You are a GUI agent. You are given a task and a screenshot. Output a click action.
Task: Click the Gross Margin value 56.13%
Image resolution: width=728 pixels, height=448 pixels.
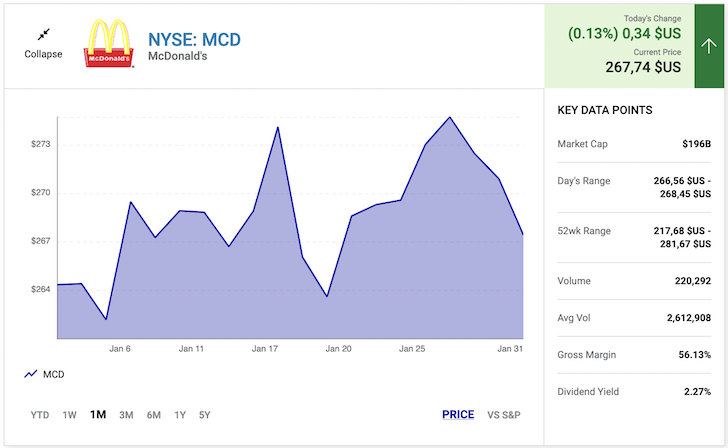[x=695, y=355]
